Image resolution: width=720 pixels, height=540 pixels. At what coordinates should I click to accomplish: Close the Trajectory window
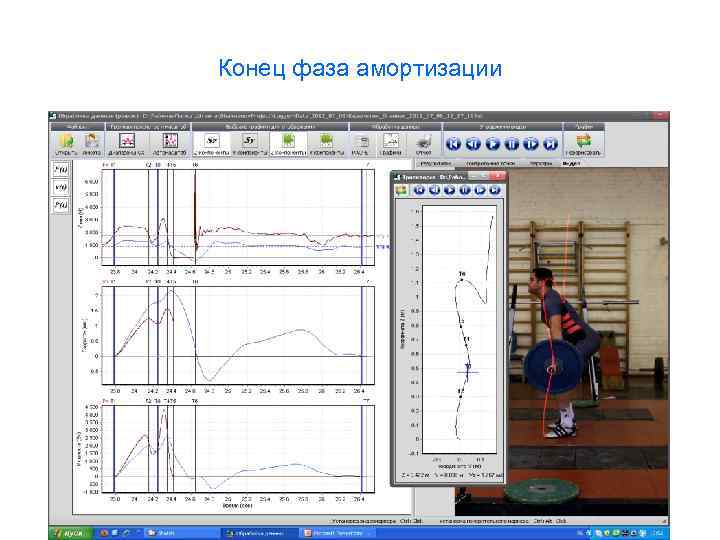tap(497, 176)
